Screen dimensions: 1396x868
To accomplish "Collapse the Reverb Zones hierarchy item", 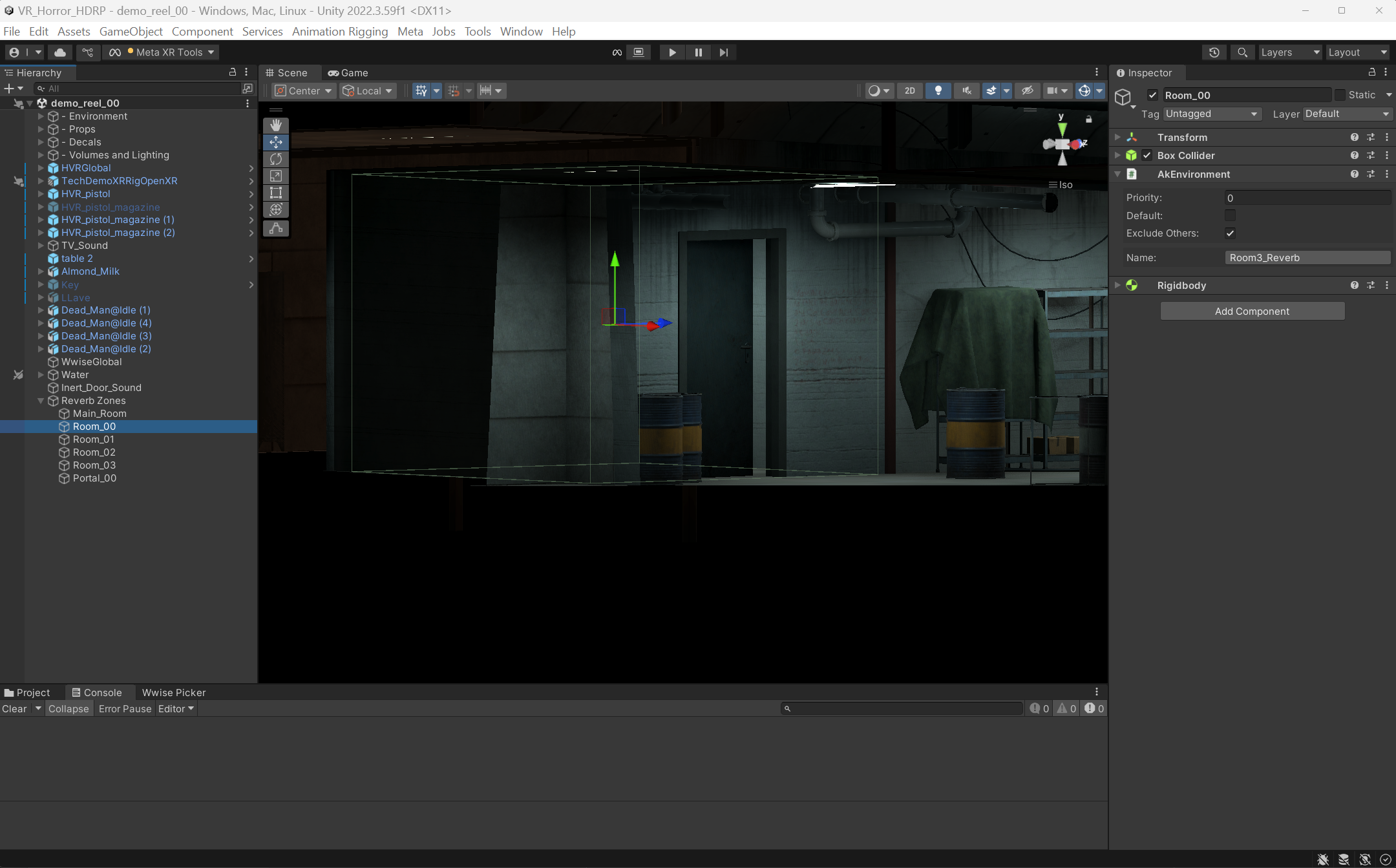I will (x=41, y=401).
